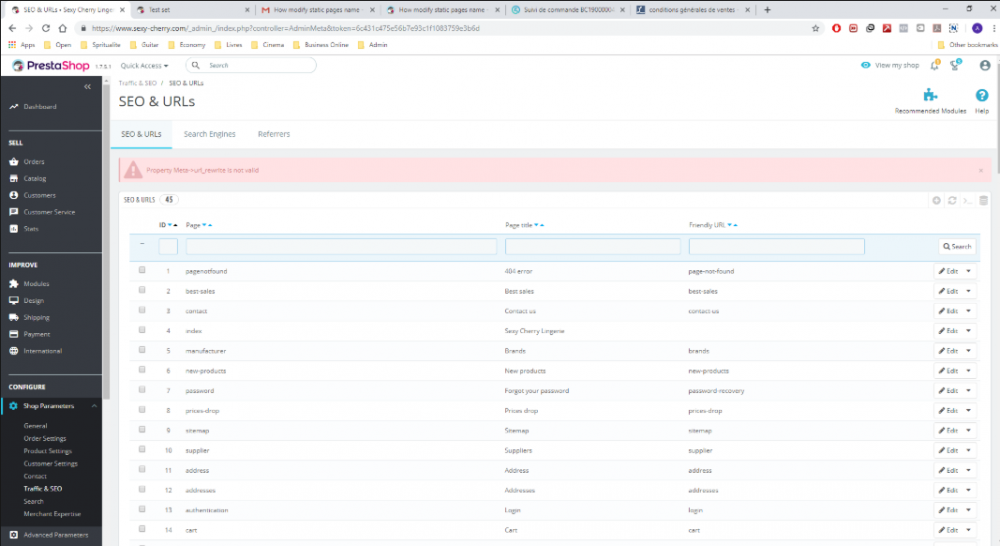This screenshot has width=1000, height=546.
Task: Open the dropdown arrow beside Edit for password
Action: click(969, 390)
